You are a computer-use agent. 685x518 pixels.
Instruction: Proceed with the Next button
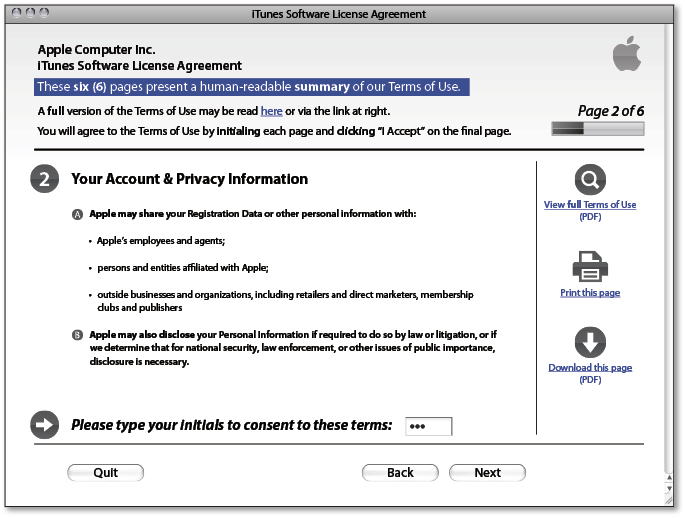488,473
